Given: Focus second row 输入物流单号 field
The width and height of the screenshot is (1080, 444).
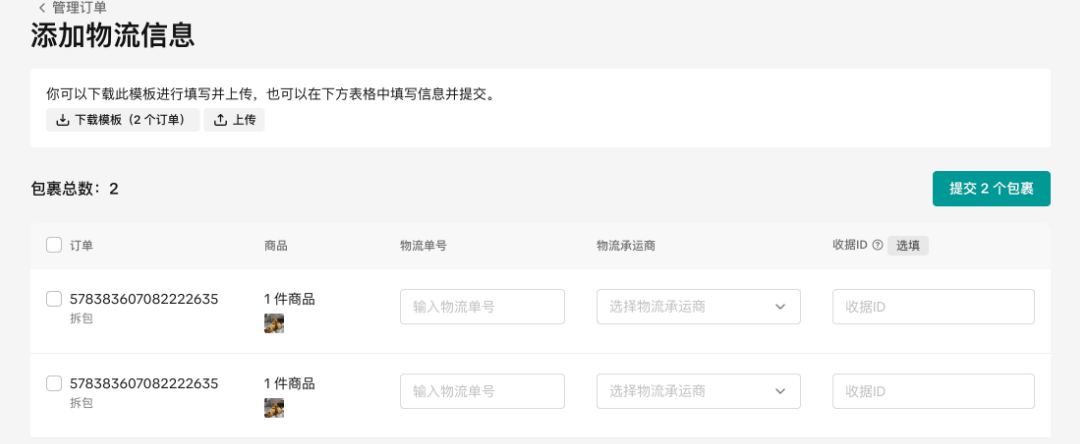Looking at the screenshot, I should [482, 391].
